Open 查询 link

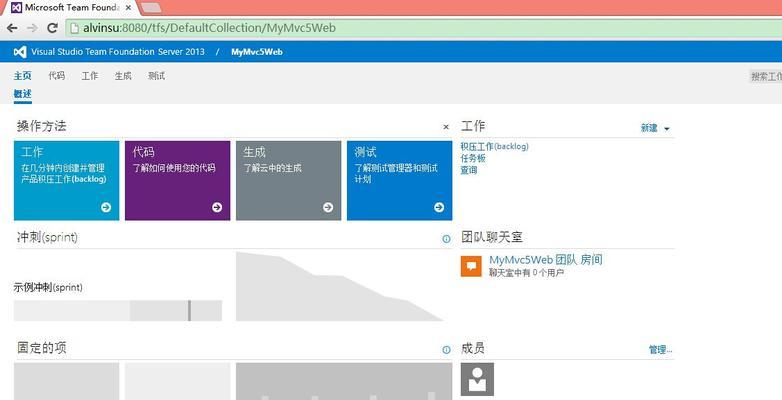tap(469, 170)
